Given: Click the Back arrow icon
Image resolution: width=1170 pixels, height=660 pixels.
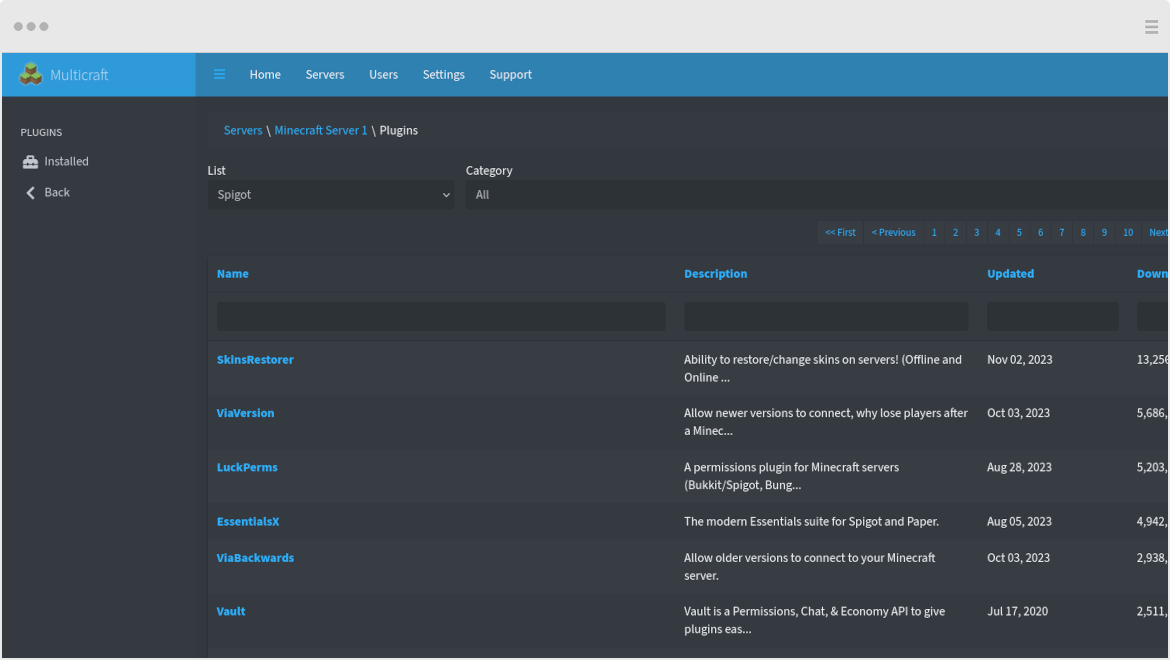Looking at the screenshot, I should (31, 192).
